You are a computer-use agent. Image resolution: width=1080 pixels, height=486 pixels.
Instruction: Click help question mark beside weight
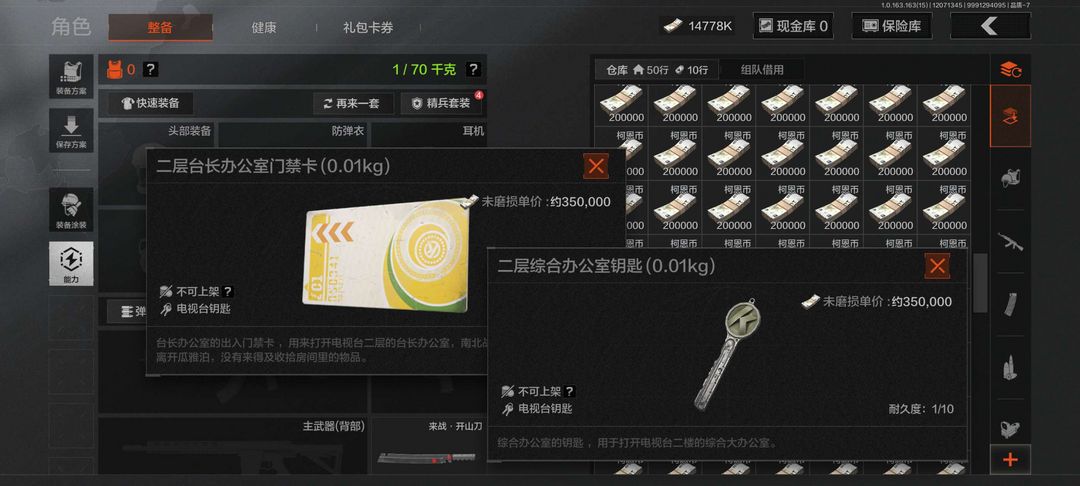(472, 70)
